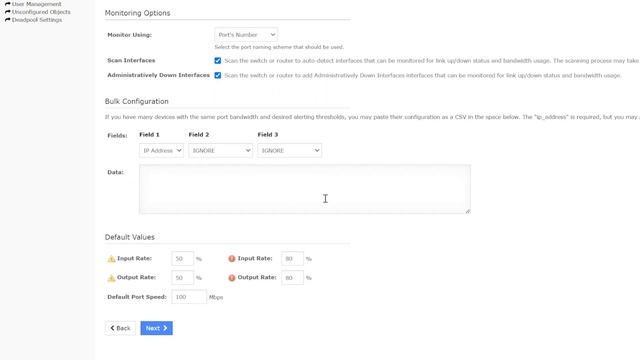Open Field 3 IGNORE dropdown
The width and height of the screenshot is (640, 360).
(289, 151)
